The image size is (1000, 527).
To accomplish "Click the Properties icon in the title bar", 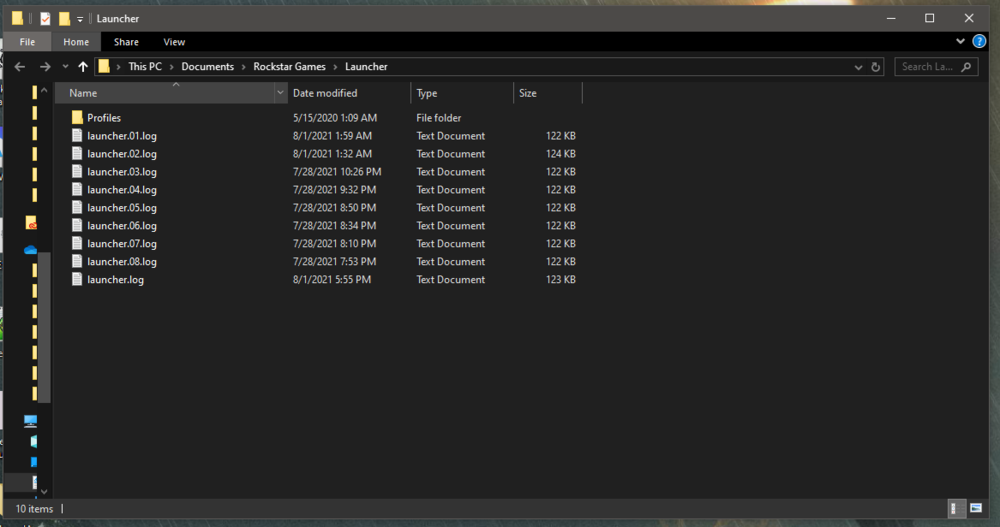I will click(45, 19).
